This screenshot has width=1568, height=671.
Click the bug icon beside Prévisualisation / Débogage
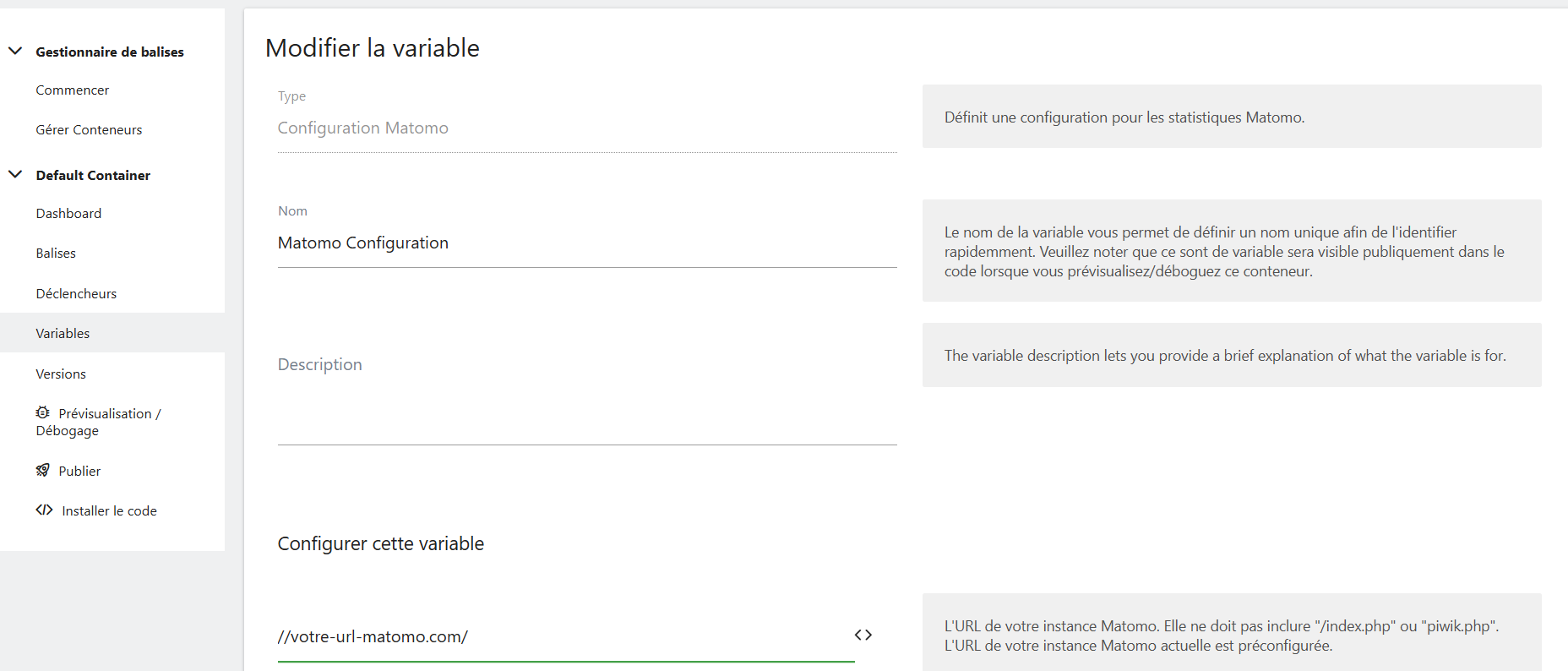coord(43,412)
